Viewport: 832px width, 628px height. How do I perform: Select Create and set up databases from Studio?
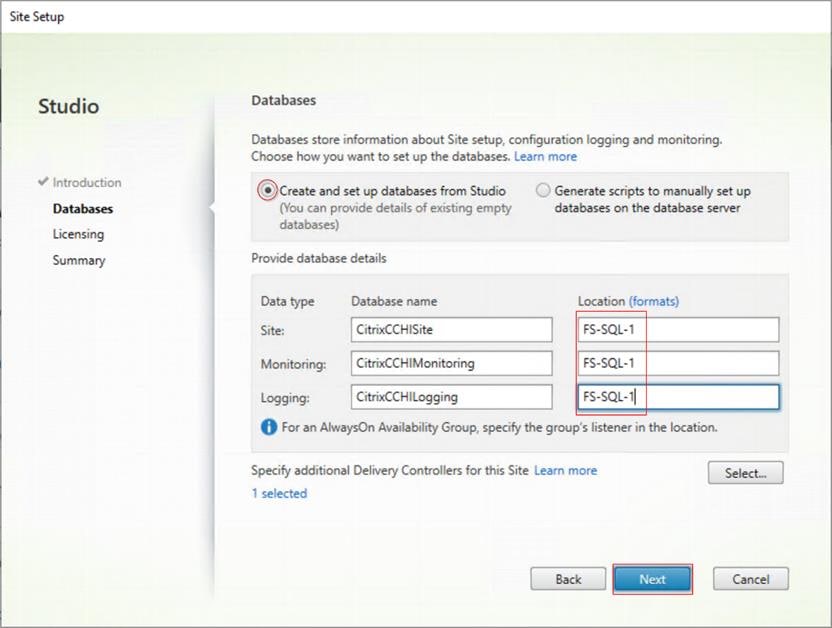267,190
